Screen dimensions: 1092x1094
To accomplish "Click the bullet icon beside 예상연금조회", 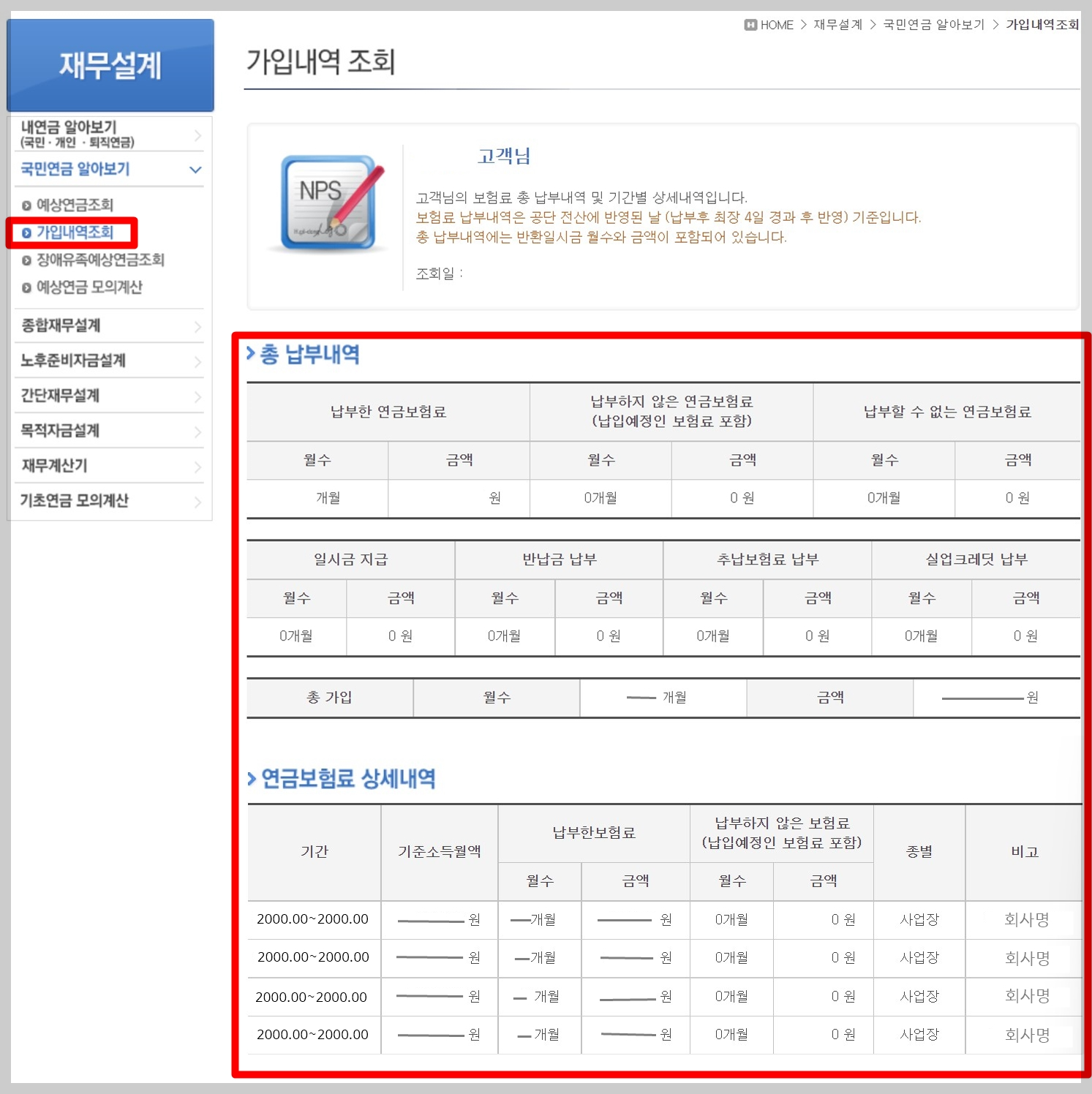I will (x=26, y=205).
